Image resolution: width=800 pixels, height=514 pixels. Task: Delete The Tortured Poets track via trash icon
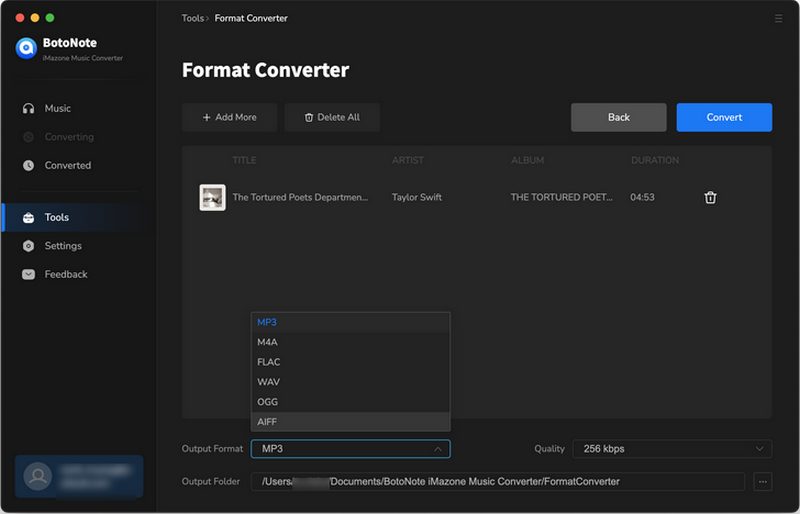[x=710, y=198]
